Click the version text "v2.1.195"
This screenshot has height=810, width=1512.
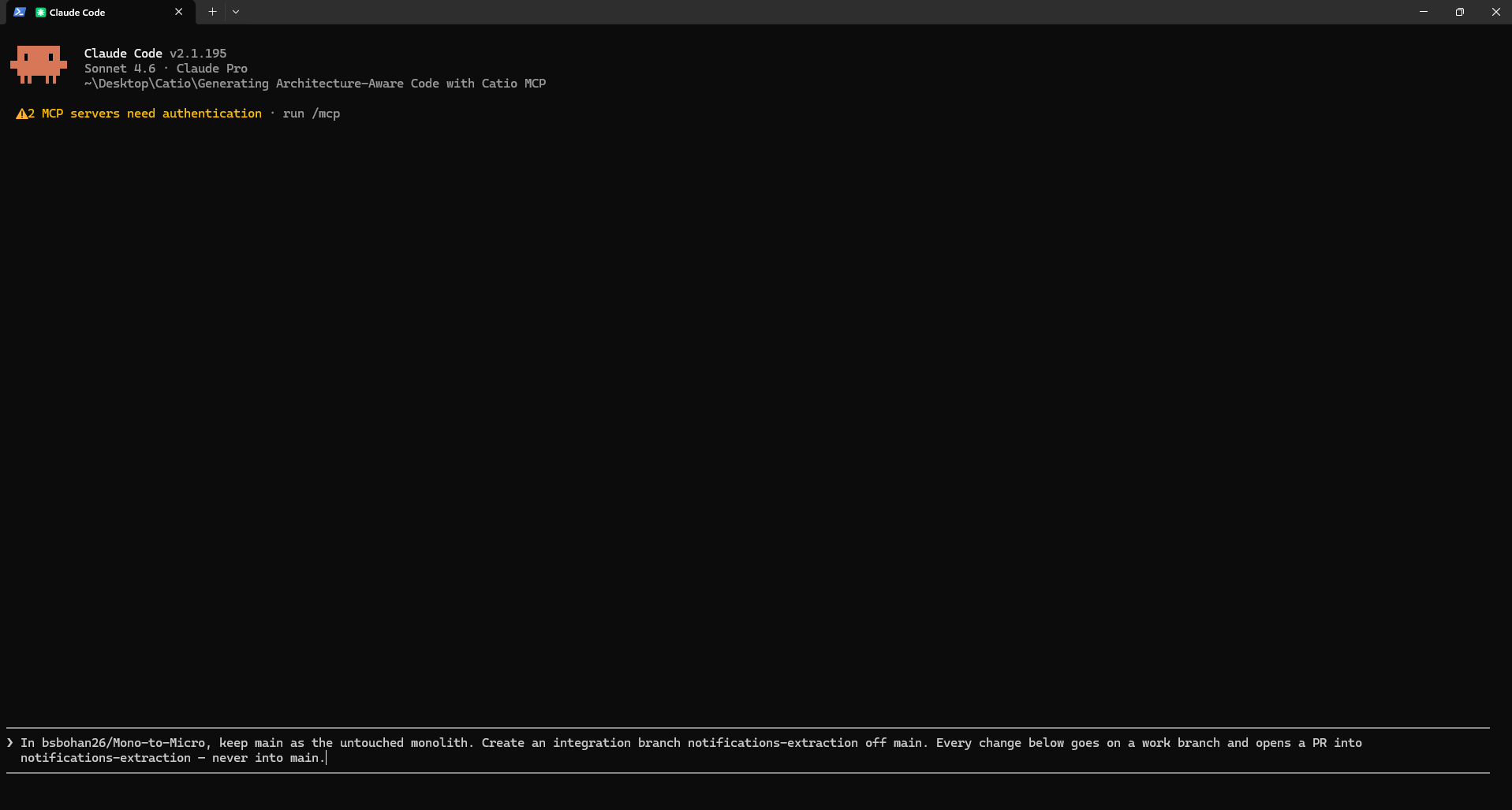[x=198, y=54]
